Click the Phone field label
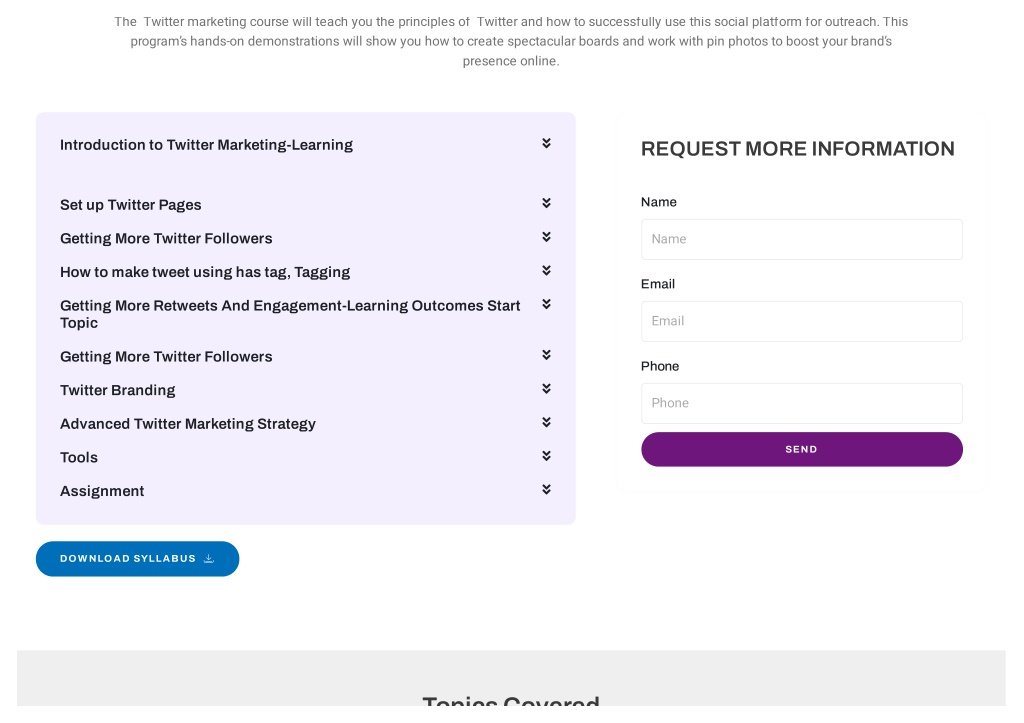The image size is (1024, 723). click(x=660, y=366)
